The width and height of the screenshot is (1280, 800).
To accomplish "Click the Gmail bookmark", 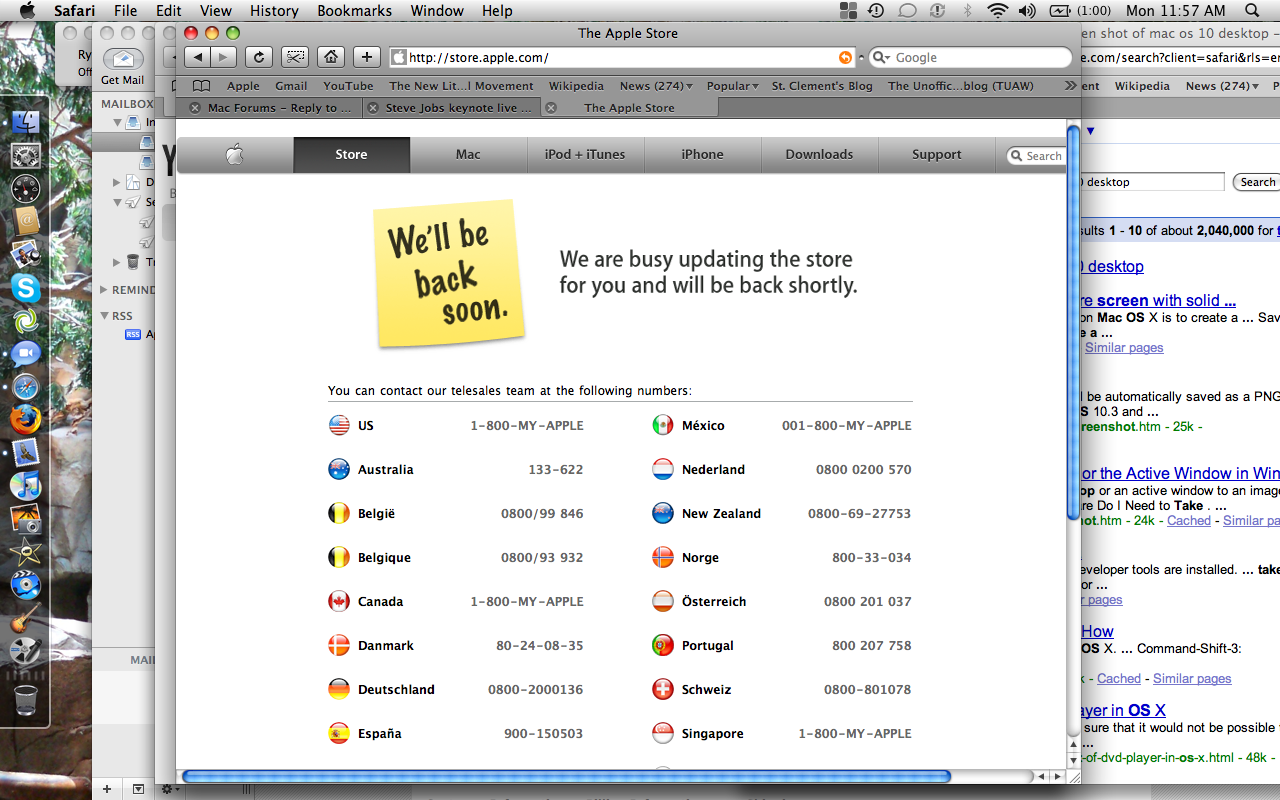I will pyautogui.click(x=291, y=86).
